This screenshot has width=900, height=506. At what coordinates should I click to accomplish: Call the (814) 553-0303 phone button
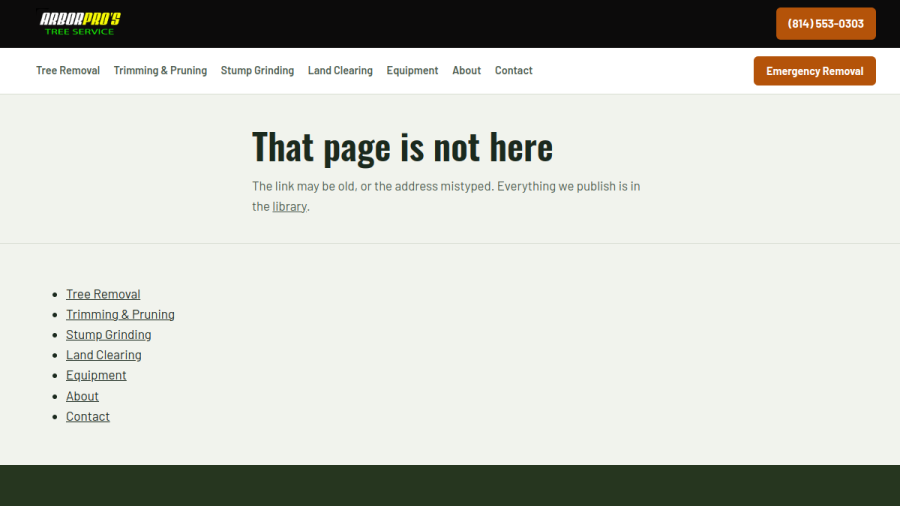click(x=825, y=24)
